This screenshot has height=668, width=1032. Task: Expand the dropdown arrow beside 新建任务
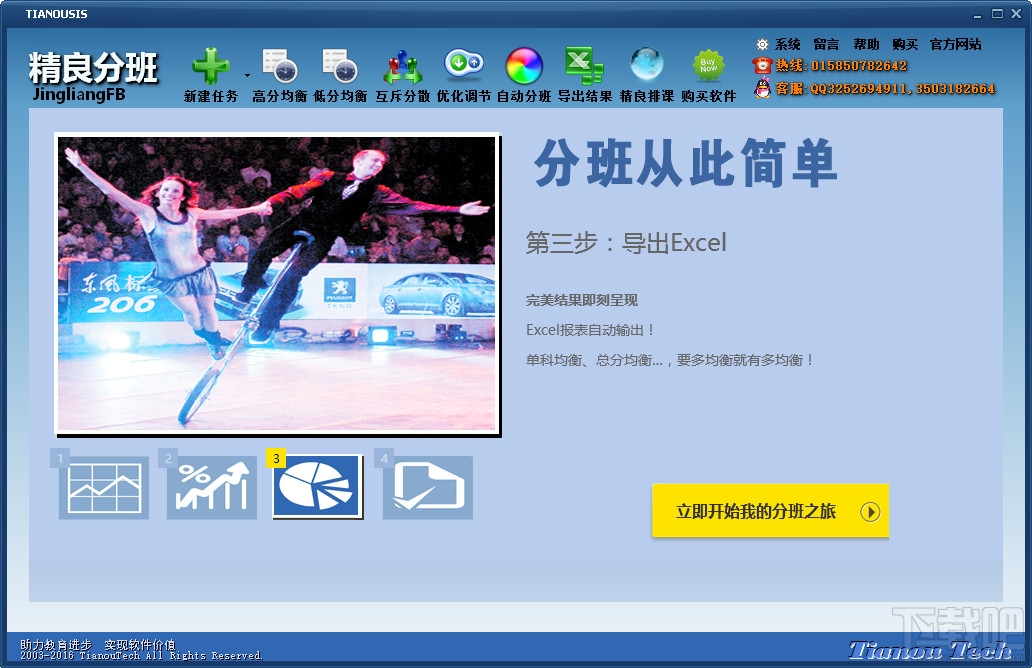click(x=247, y=76)
